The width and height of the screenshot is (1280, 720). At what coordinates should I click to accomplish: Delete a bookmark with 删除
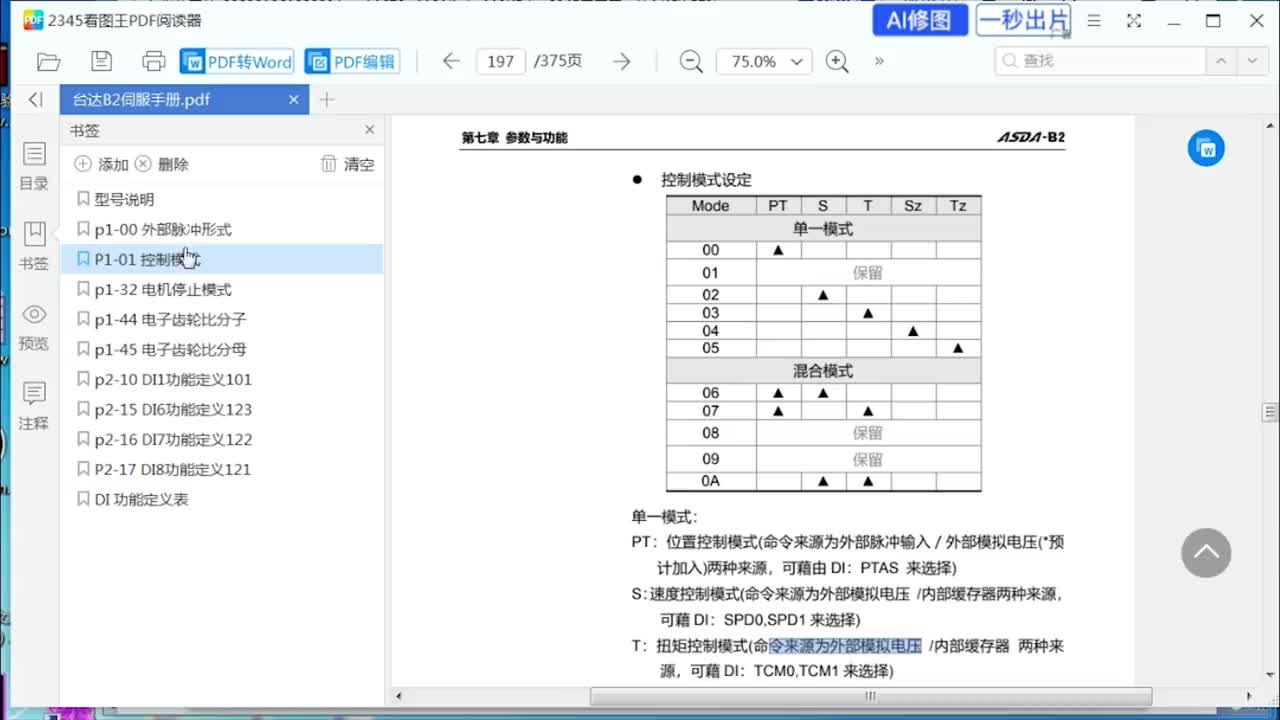[162, 164]
